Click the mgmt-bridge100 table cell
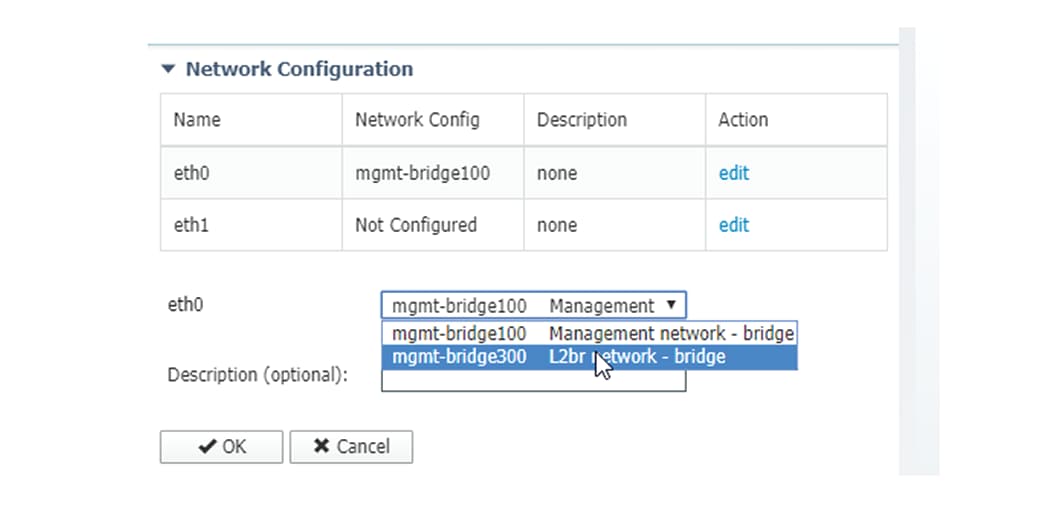Image resolution: width=1056 pixels, height=509 pixels. click(433, 173)
